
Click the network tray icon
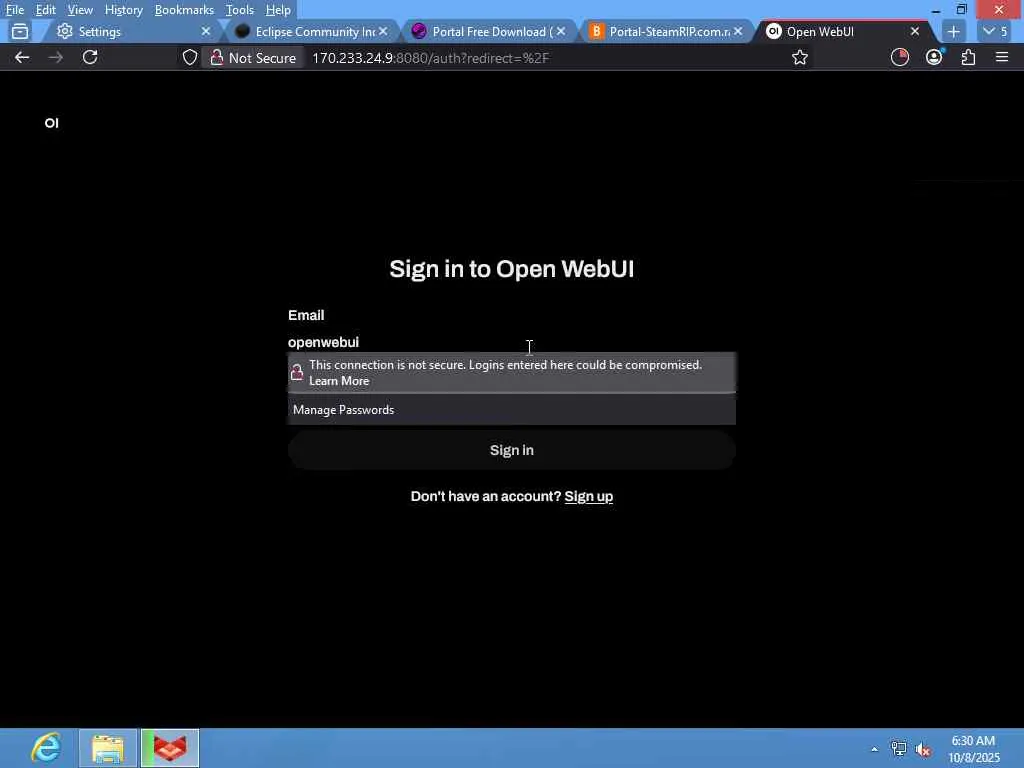click(899, 749)
